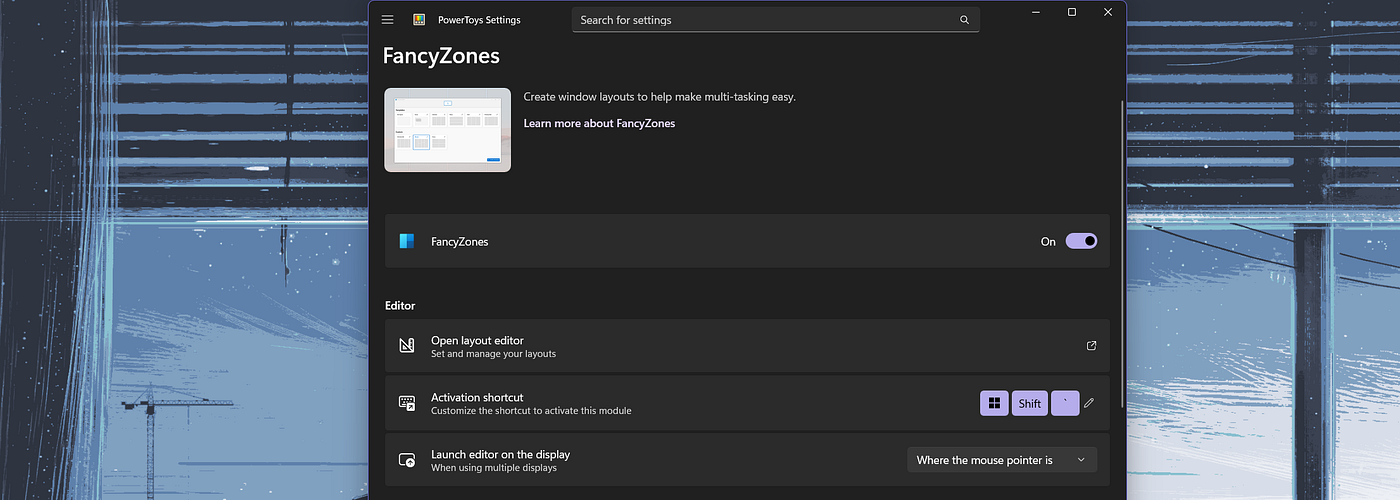Turn off the FancyZones toggle
The image size is (1400, 500).
tap(1081, 241)
